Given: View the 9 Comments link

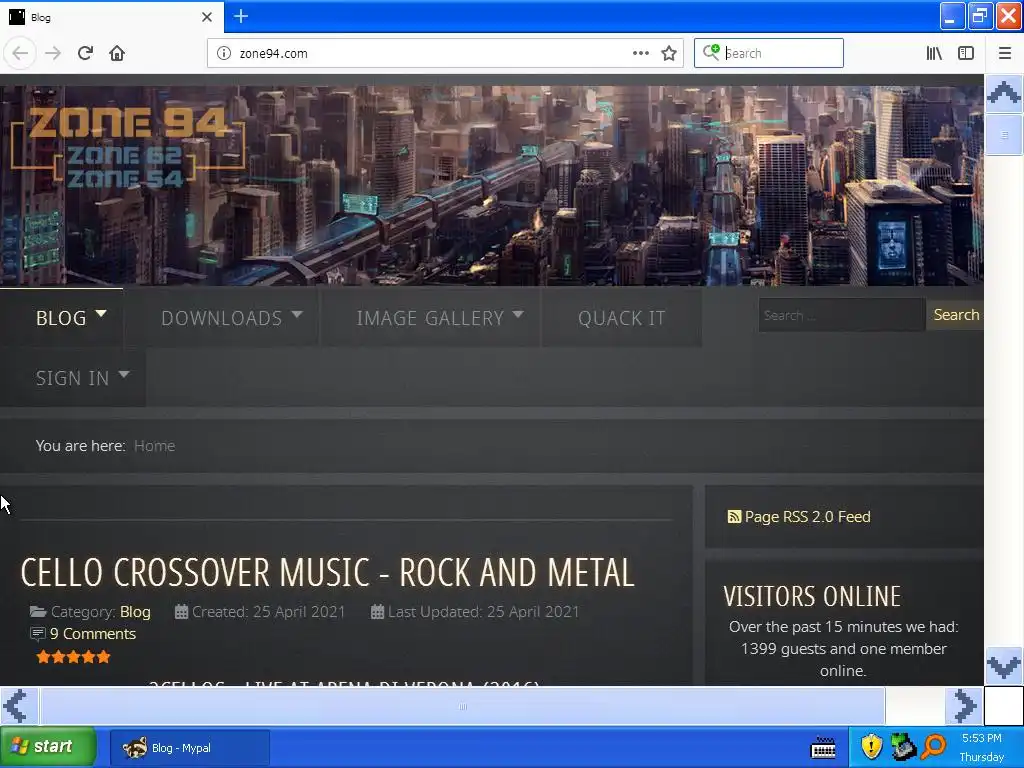Looking at the screenshot, I should coord(93,634).
